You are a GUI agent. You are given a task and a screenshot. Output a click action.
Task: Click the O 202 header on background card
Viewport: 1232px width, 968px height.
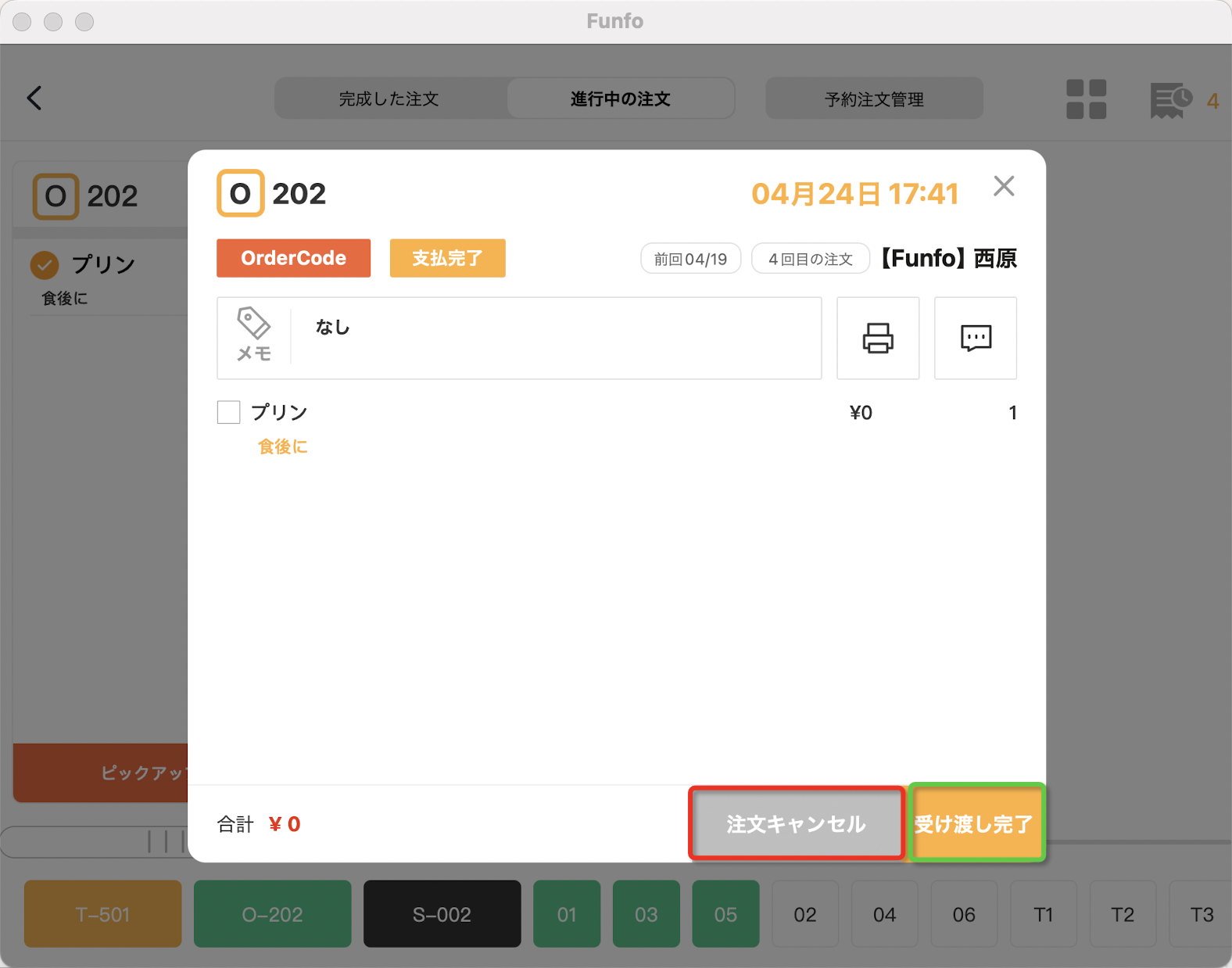(86, 196)
